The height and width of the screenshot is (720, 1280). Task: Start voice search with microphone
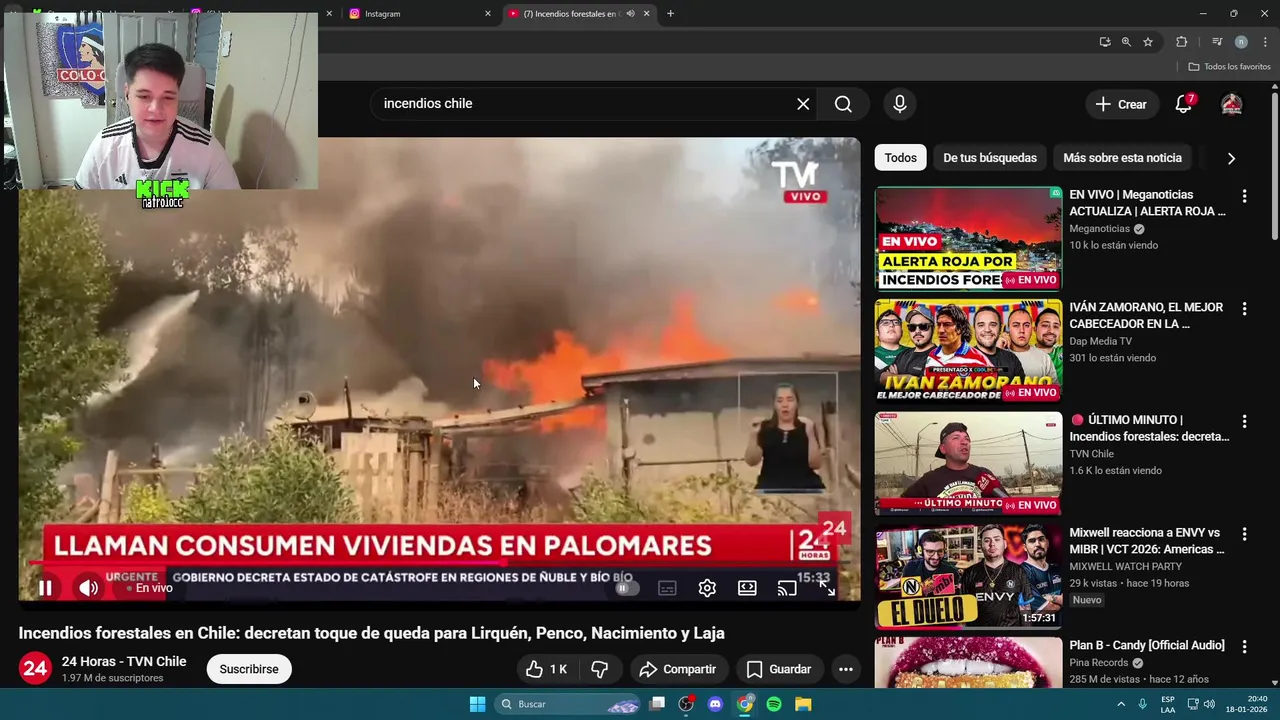click(x=900, y=104)
